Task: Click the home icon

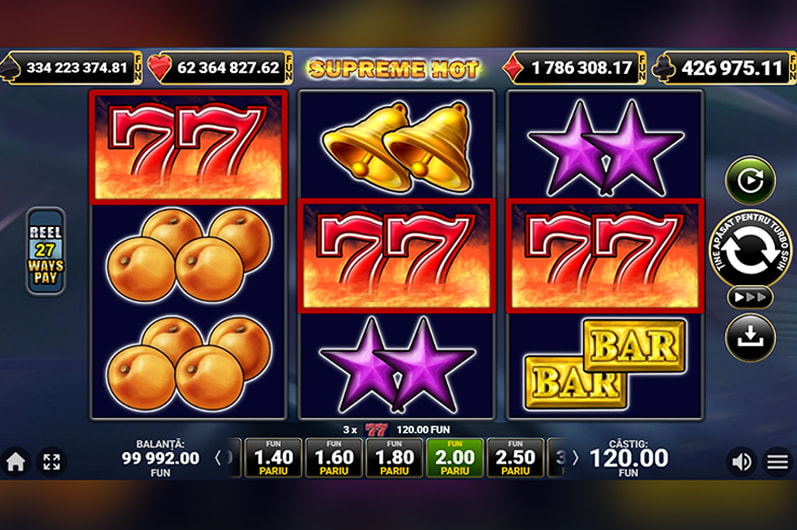Action: pos(16,462)
